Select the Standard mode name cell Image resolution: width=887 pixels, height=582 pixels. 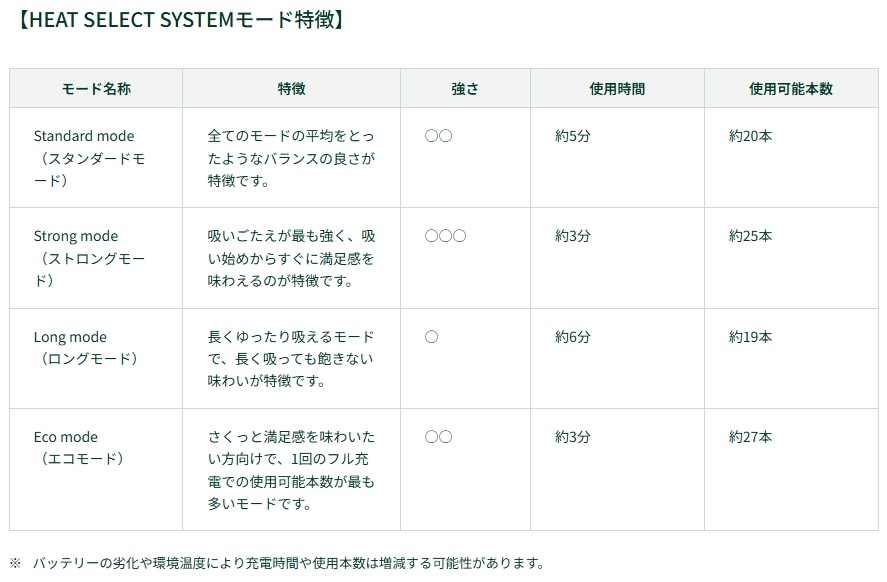pyautogui.click(x=96, y=158)
